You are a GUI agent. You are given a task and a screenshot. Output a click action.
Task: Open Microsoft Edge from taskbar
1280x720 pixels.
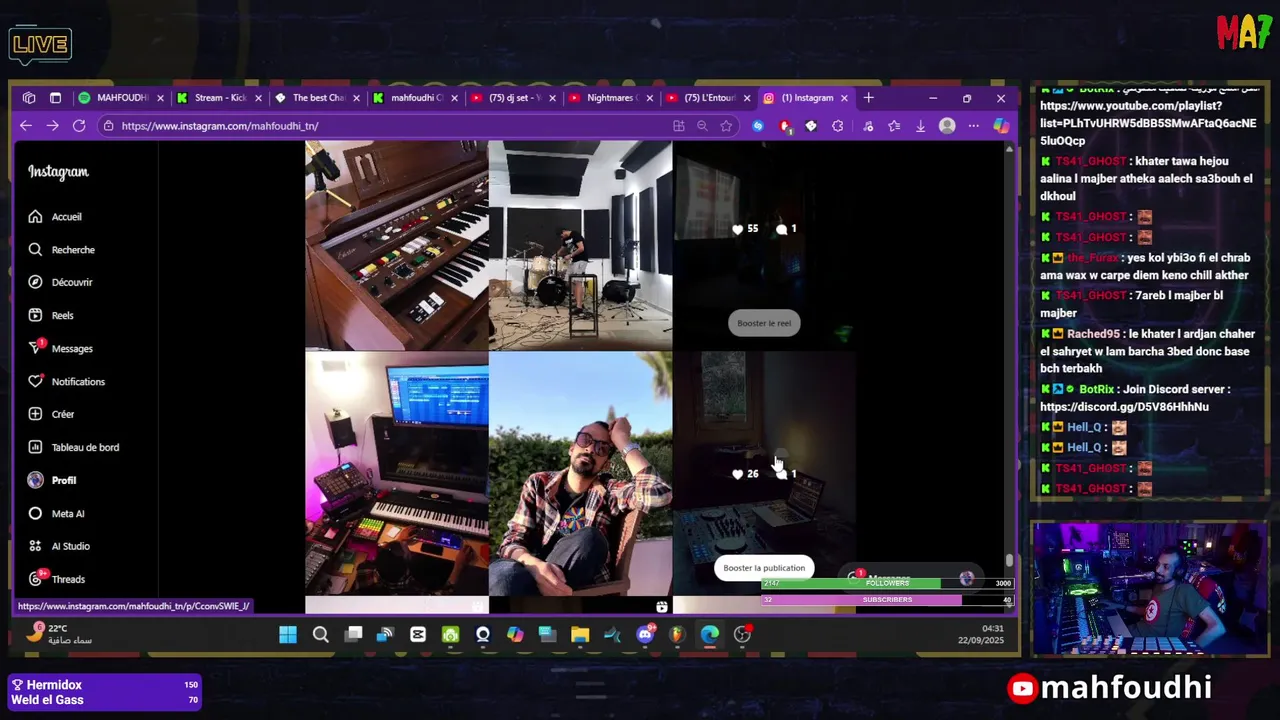[x=709, y=634]
